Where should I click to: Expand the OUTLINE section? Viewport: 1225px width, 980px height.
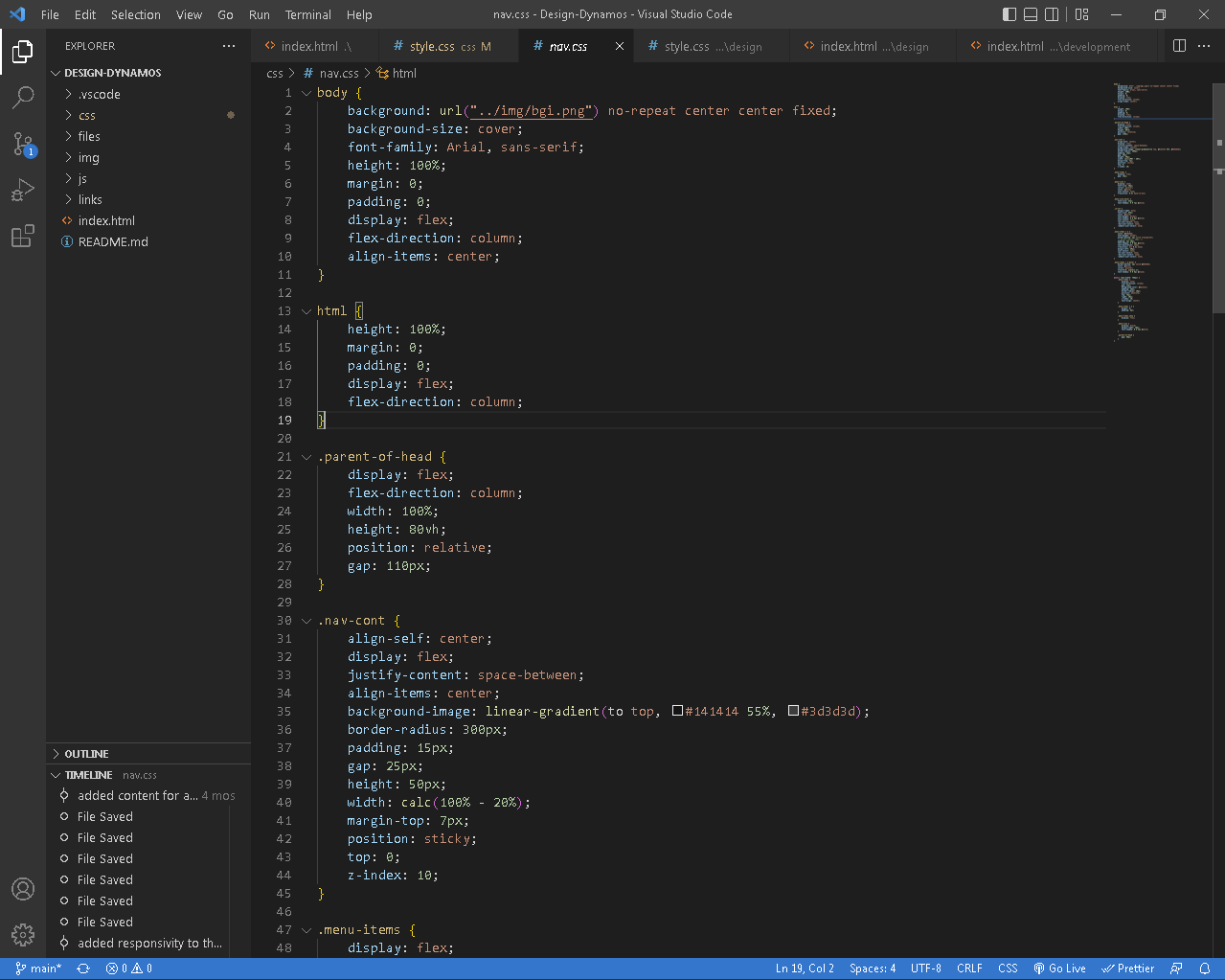(86, 754)
